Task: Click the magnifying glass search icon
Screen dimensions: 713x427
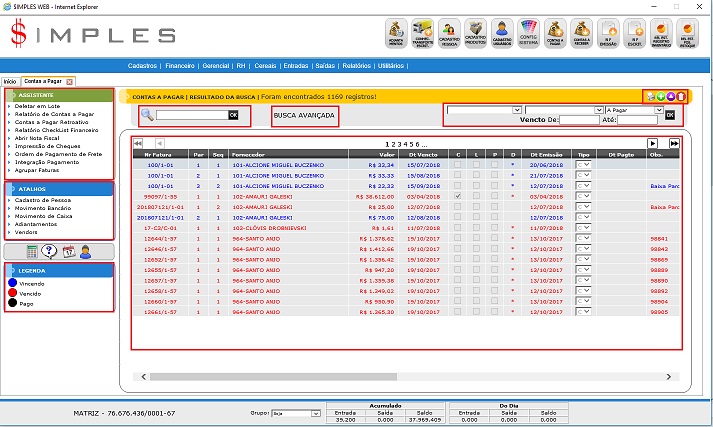Action: pos(146,115)
